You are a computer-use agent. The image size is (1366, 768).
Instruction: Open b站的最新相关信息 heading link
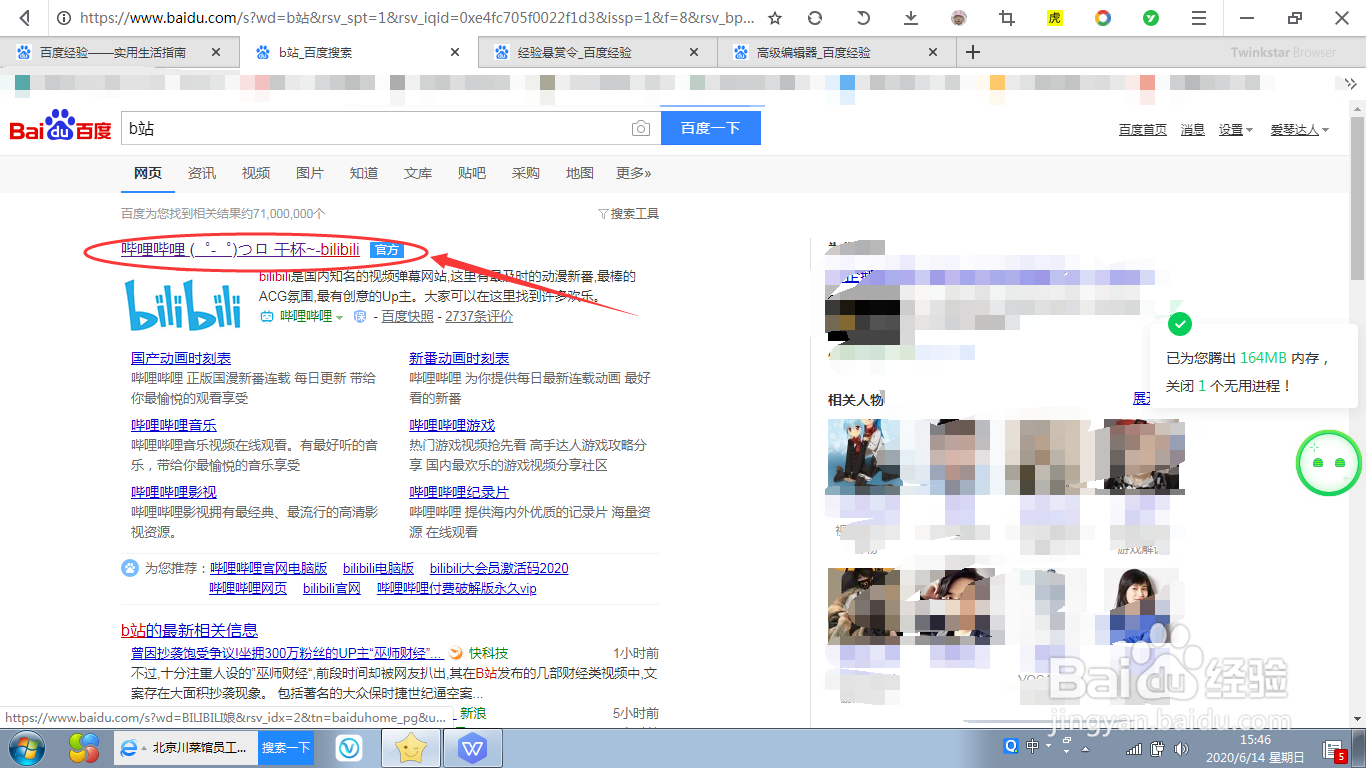189,630
